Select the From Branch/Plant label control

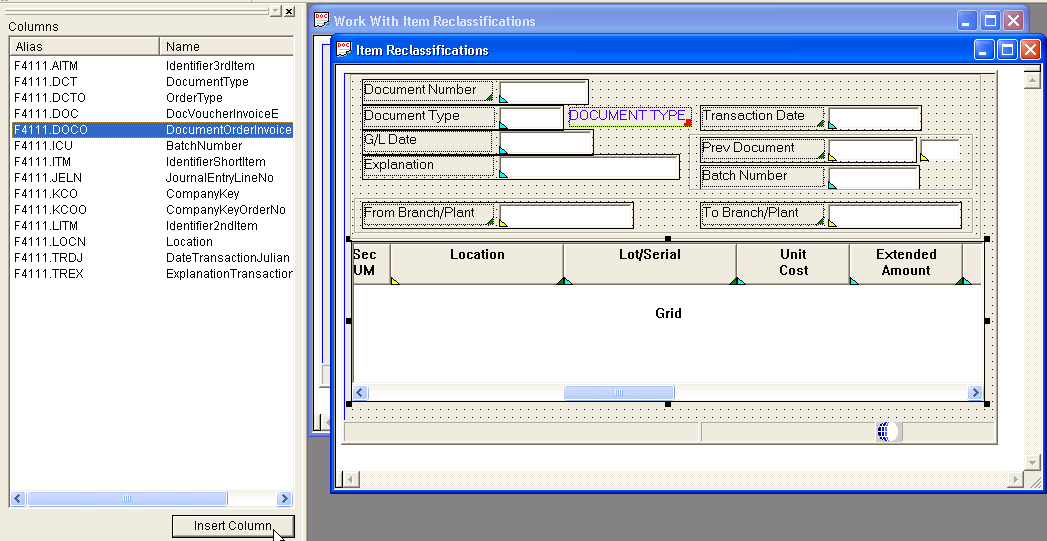(x=427, y=213)
